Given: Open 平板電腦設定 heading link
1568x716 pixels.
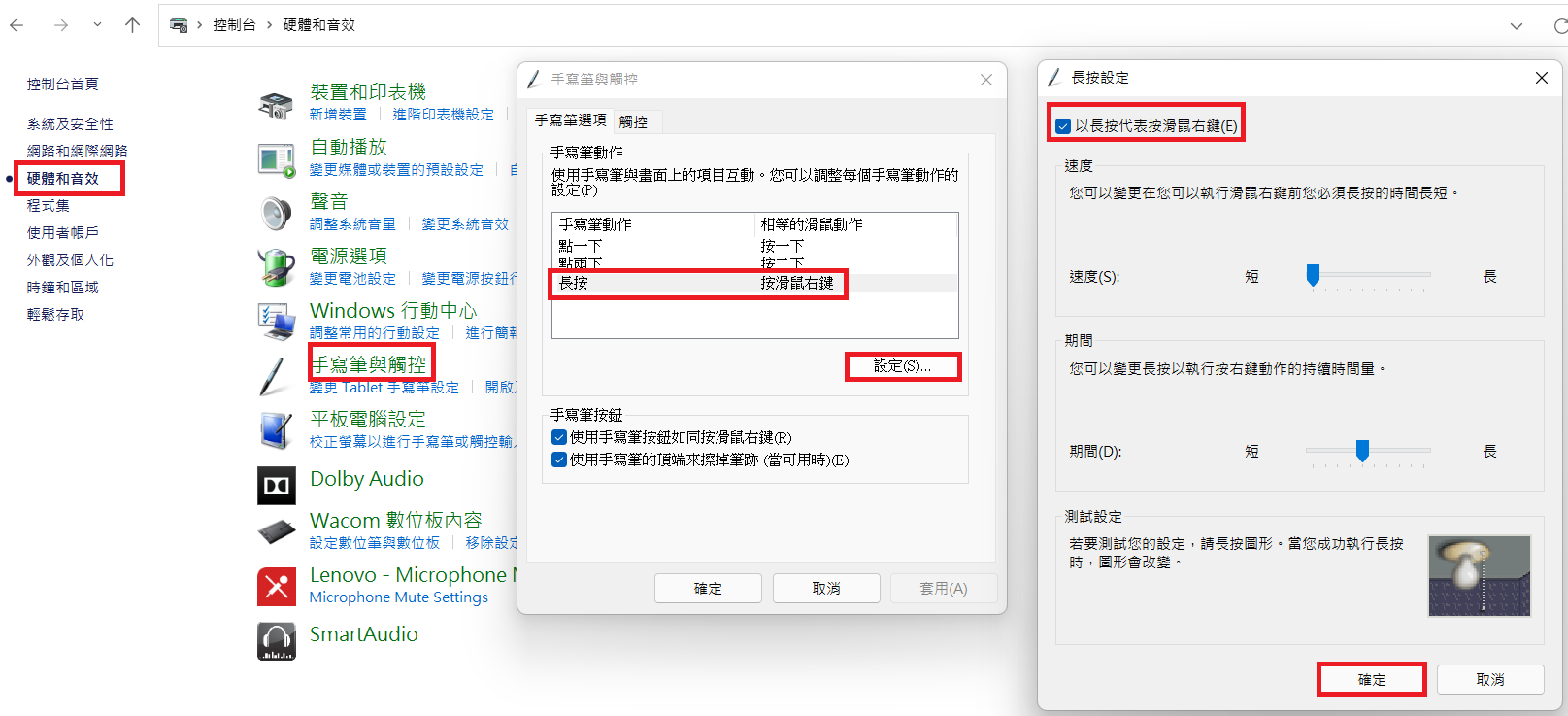Looking at the screenshot, I should coord(368,420).
